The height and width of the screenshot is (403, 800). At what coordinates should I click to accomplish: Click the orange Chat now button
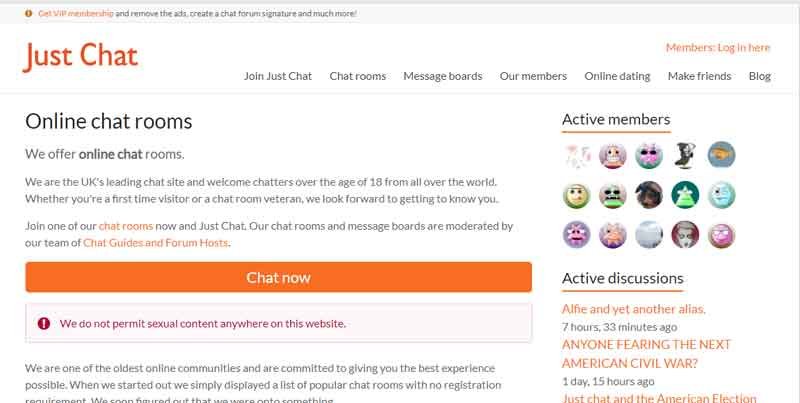click(x=279, y=278)
